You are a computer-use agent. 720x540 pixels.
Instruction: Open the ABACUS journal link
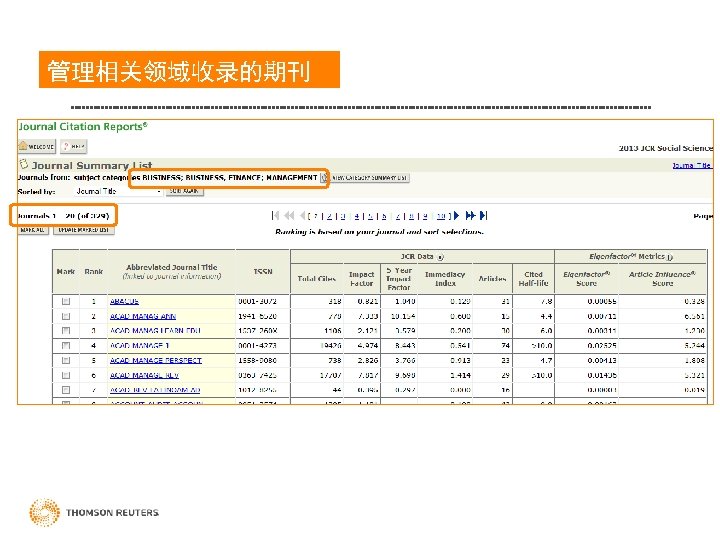[124, 301]
